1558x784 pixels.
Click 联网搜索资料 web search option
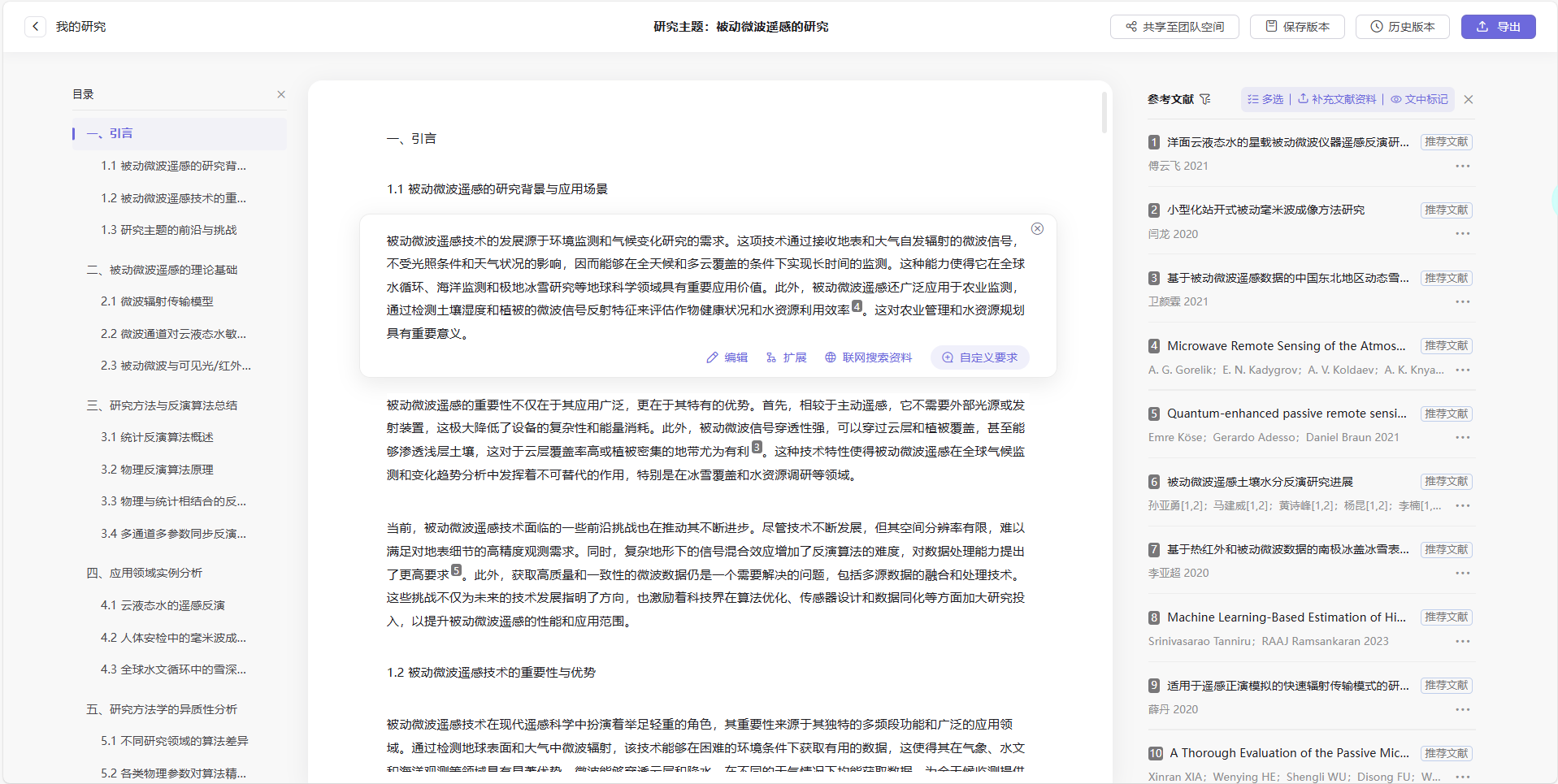pos(868,357)
